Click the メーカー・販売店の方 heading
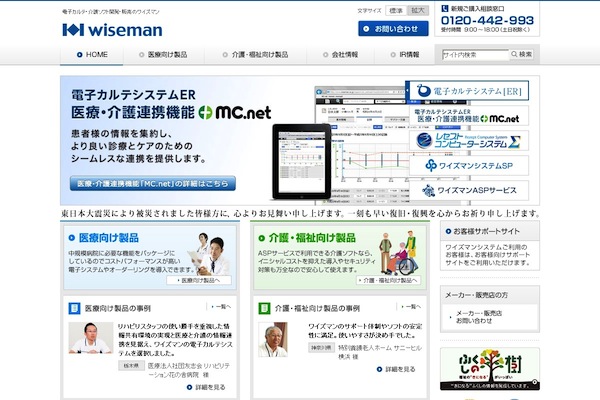The height and width of the screenshot is (400, 600). point(476,295)
